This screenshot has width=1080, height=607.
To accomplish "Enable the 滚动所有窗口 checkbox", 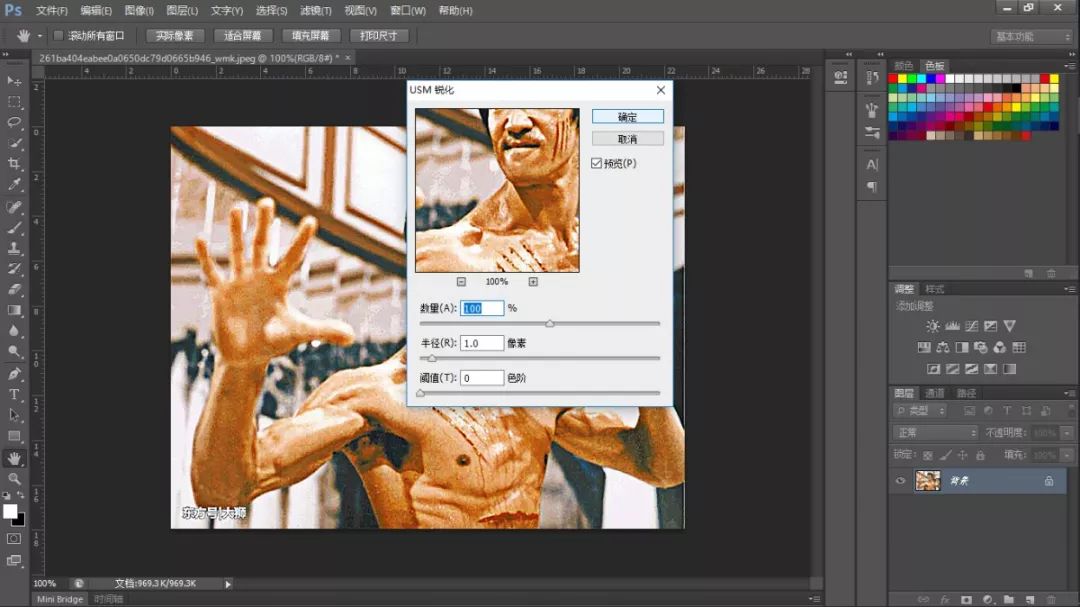I will 58,36.
